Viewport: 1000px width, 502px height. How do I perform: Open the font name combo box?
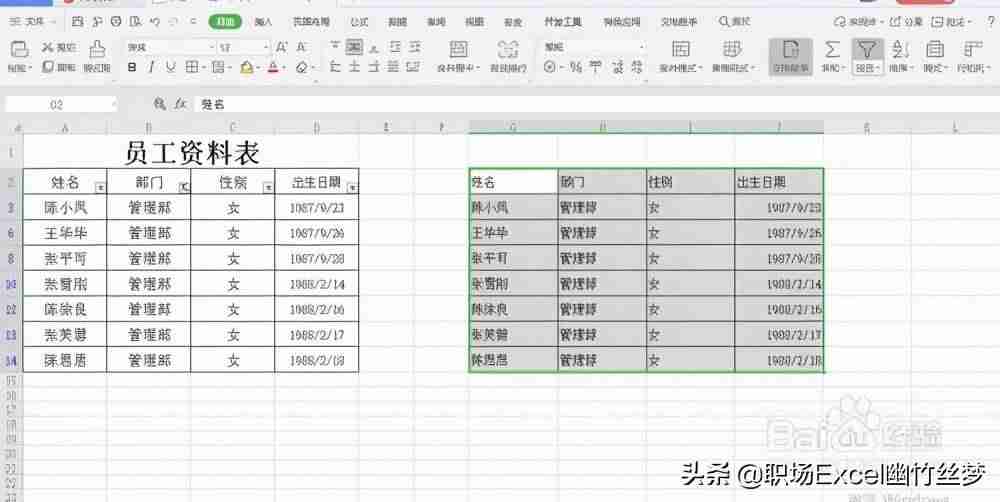click(170, 47)
